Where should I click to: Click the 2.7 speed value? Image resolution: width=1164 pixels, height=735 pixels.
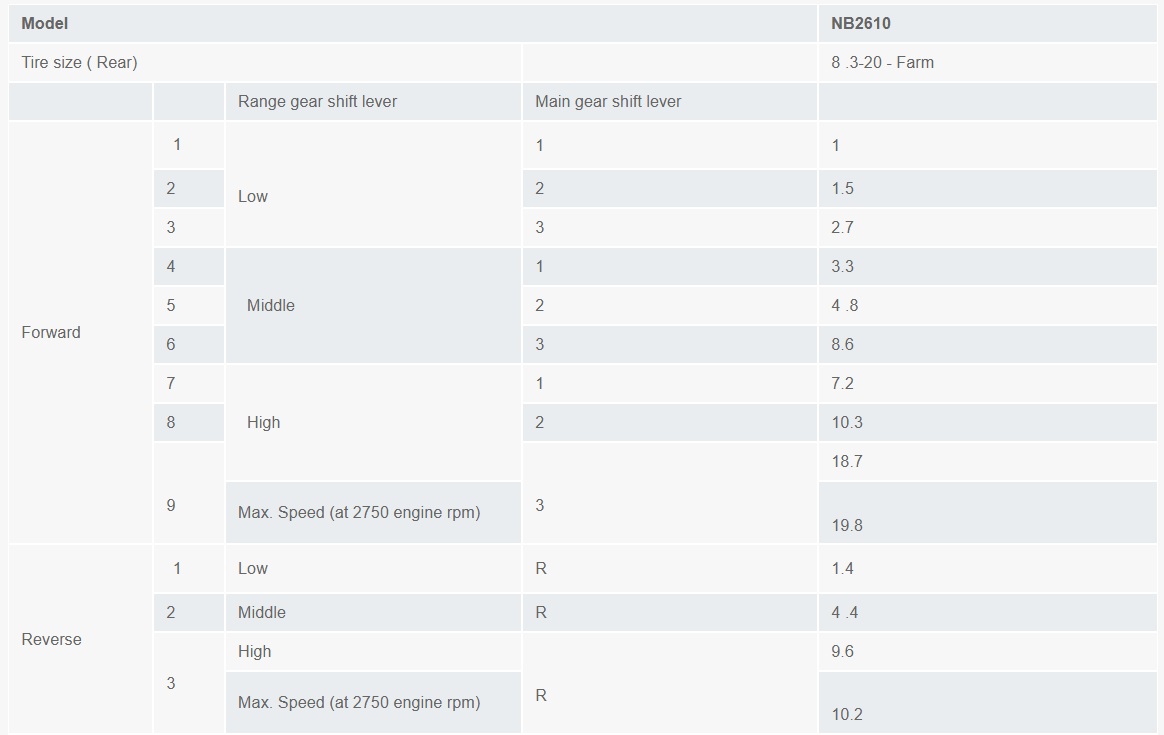coord(842,227)
